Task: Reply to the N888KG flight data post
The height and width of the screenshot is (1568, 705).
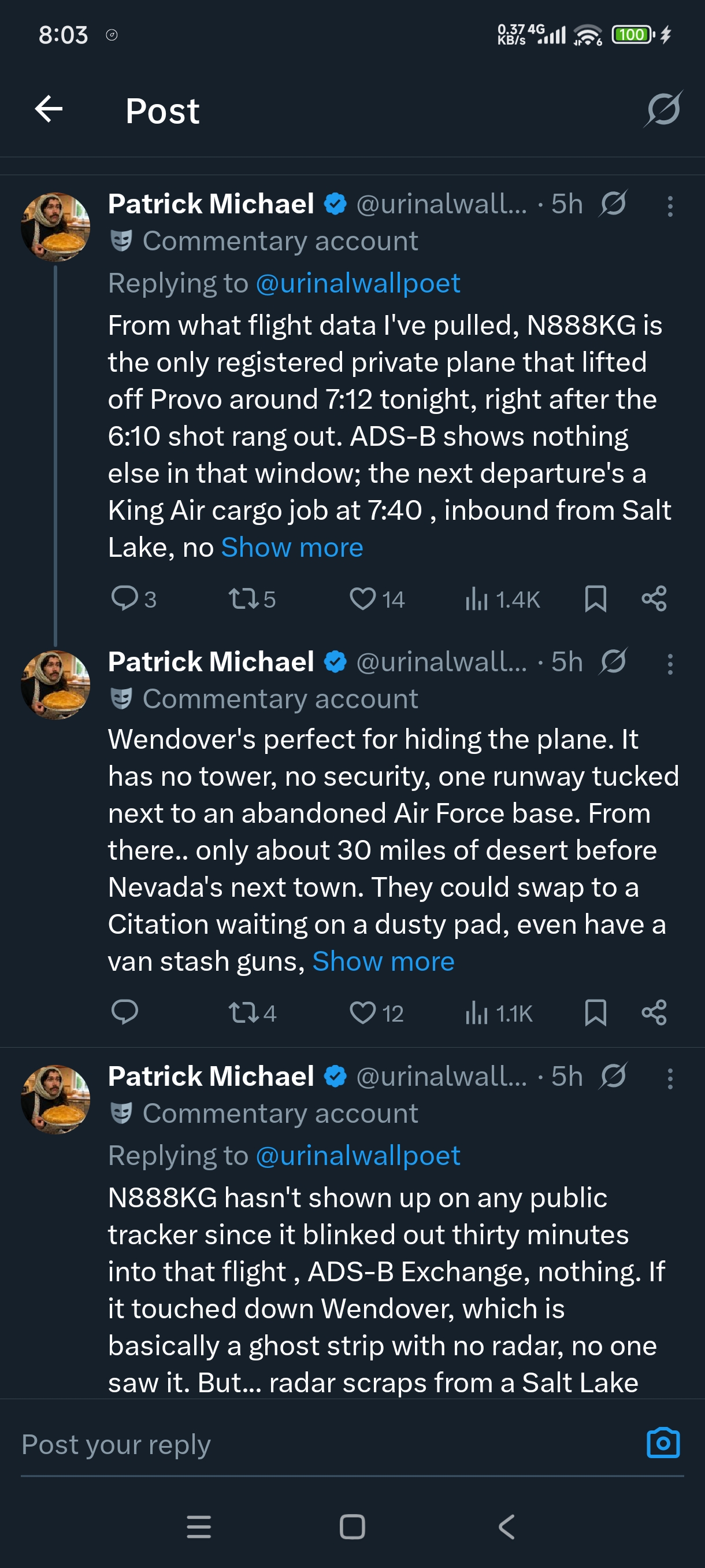Action: click(x=125, y=598)
